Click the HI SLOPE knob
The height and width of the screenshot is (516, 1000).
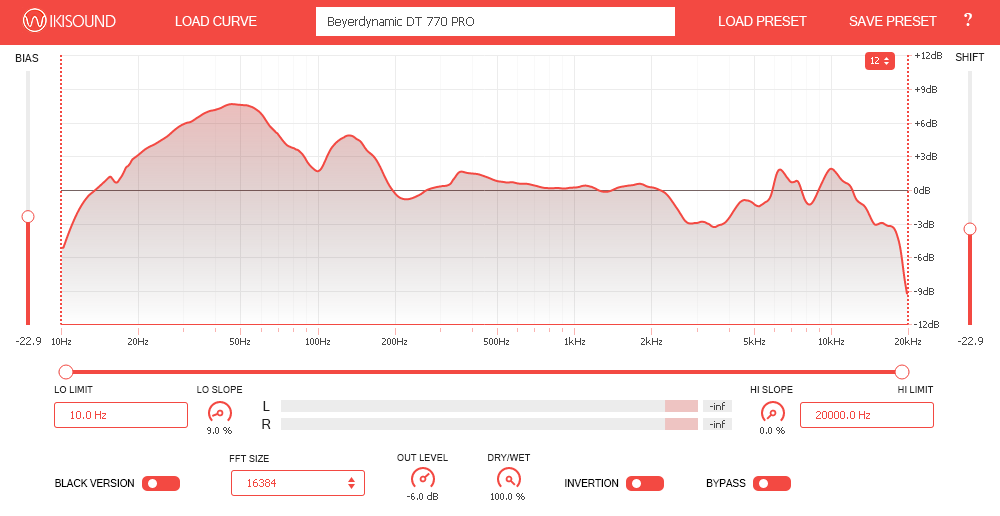point(772,413)
